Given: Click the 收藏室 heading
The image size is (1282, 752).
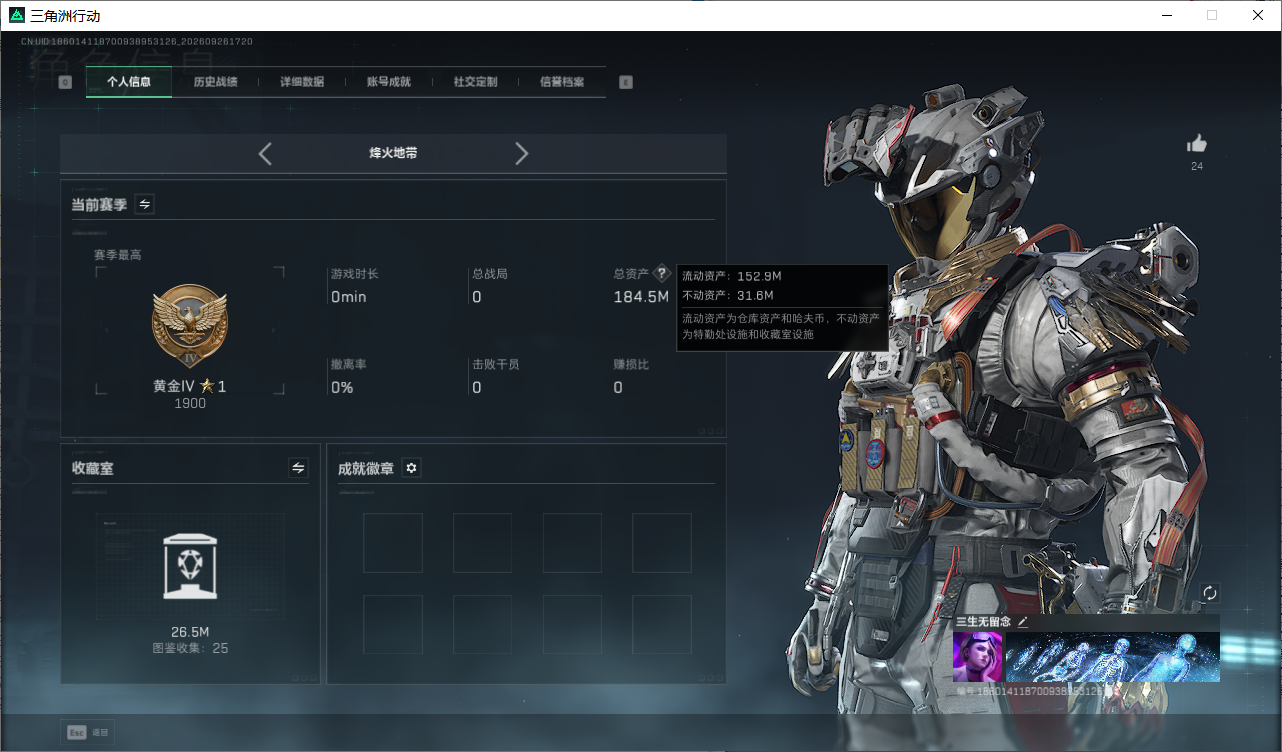Looking at the screenshot, I should [93, 468].
